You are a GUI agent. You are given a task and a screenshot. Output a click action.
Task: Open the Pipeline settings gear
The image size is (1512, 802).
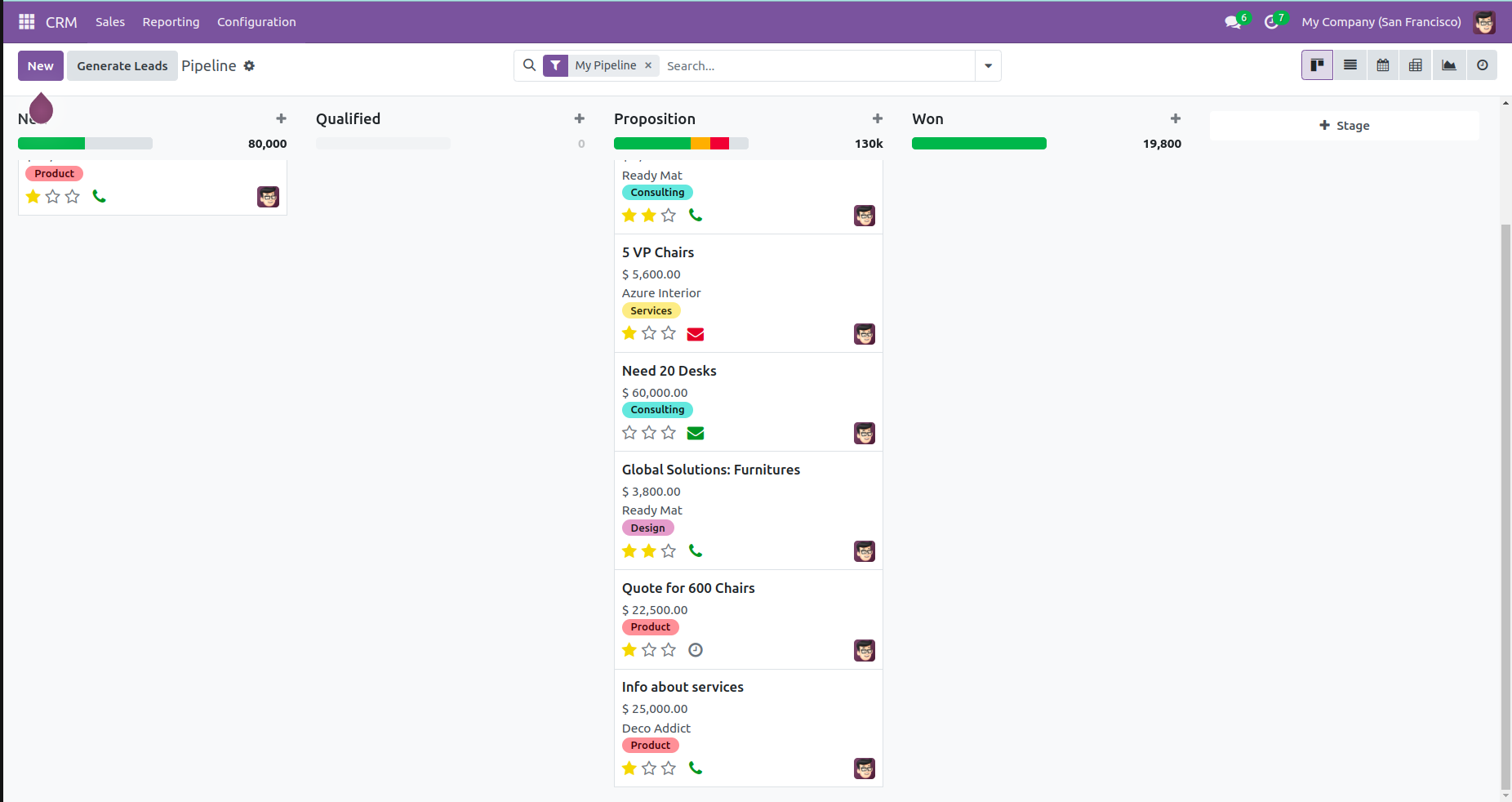tap(249, 65)
